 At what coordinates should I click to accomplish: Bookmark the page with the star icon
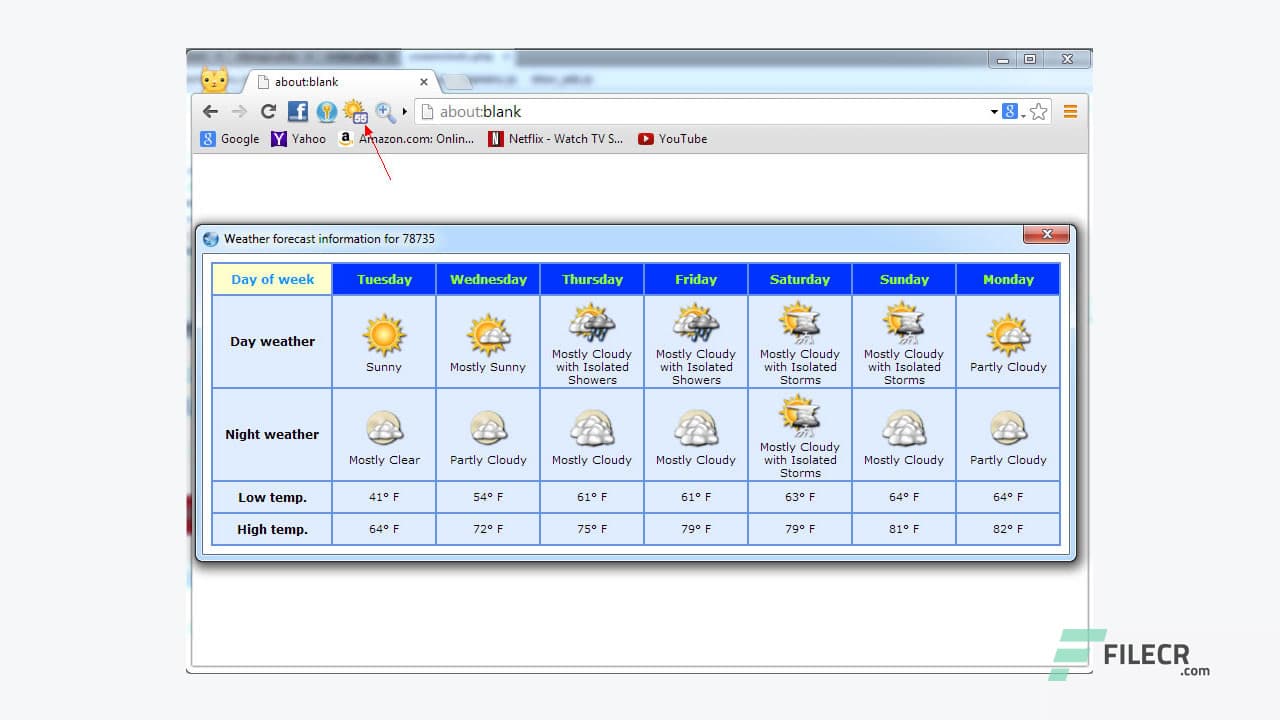tap(1038, 112)
